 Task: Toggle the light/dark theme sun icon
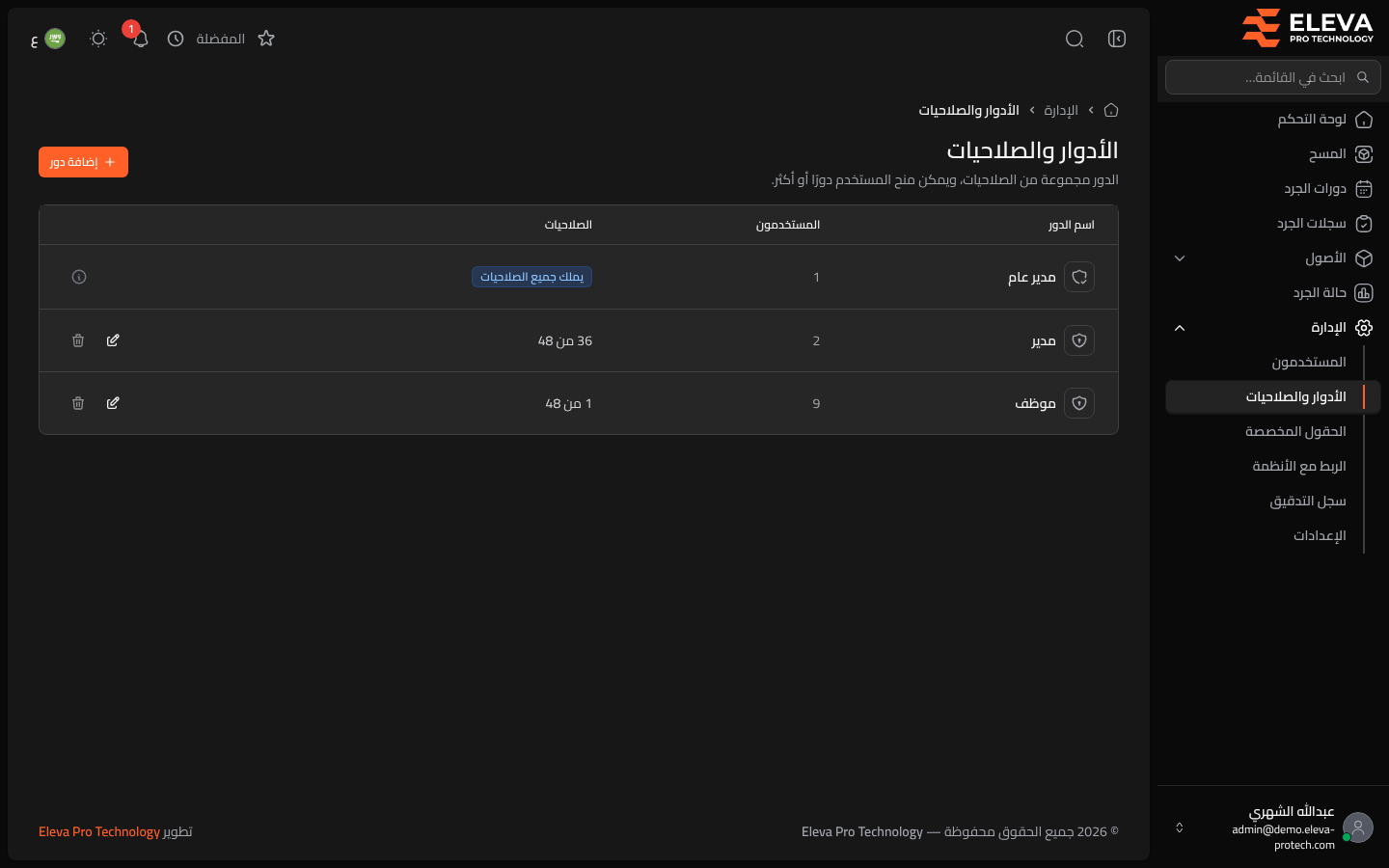(97, 39)
